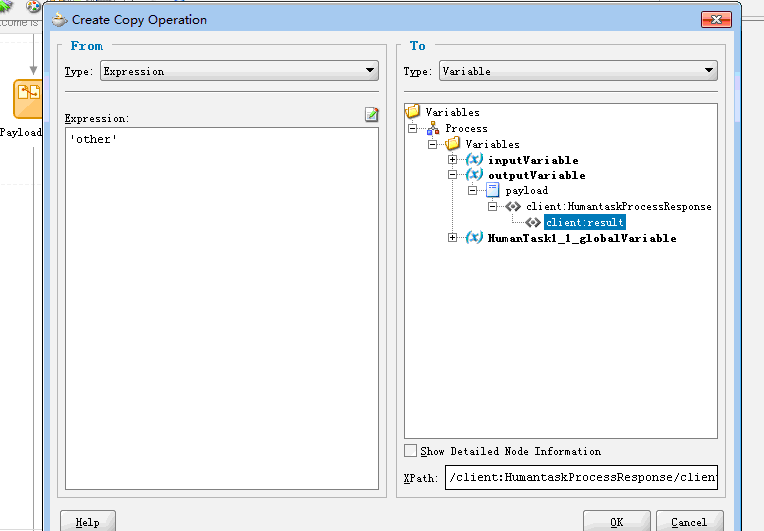Select the outputVariable tree item label
This screenshot has width=764, height=531.
point(536,175)
